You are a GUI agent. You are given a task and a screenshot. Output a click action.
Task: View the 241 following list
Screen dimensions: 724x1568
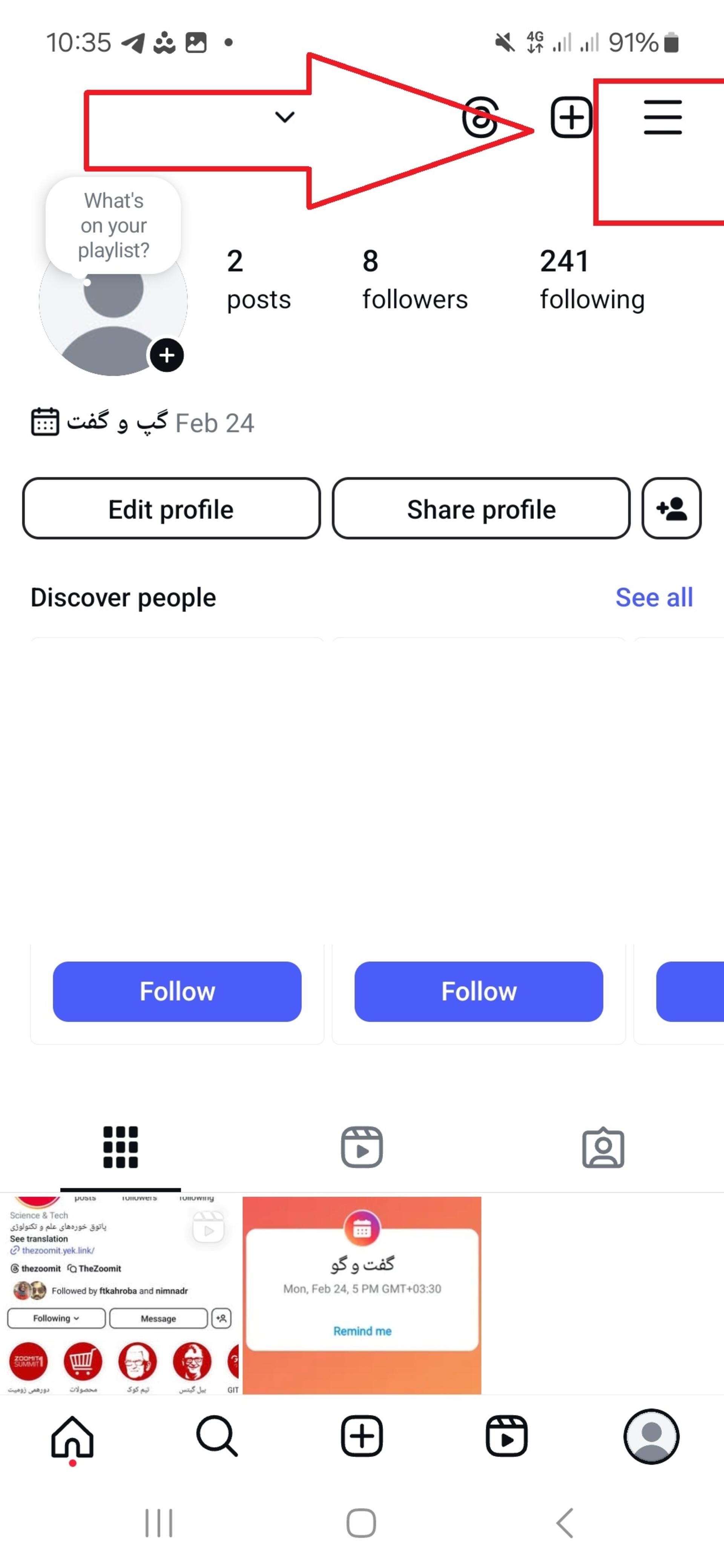click(x=592, y=279)
